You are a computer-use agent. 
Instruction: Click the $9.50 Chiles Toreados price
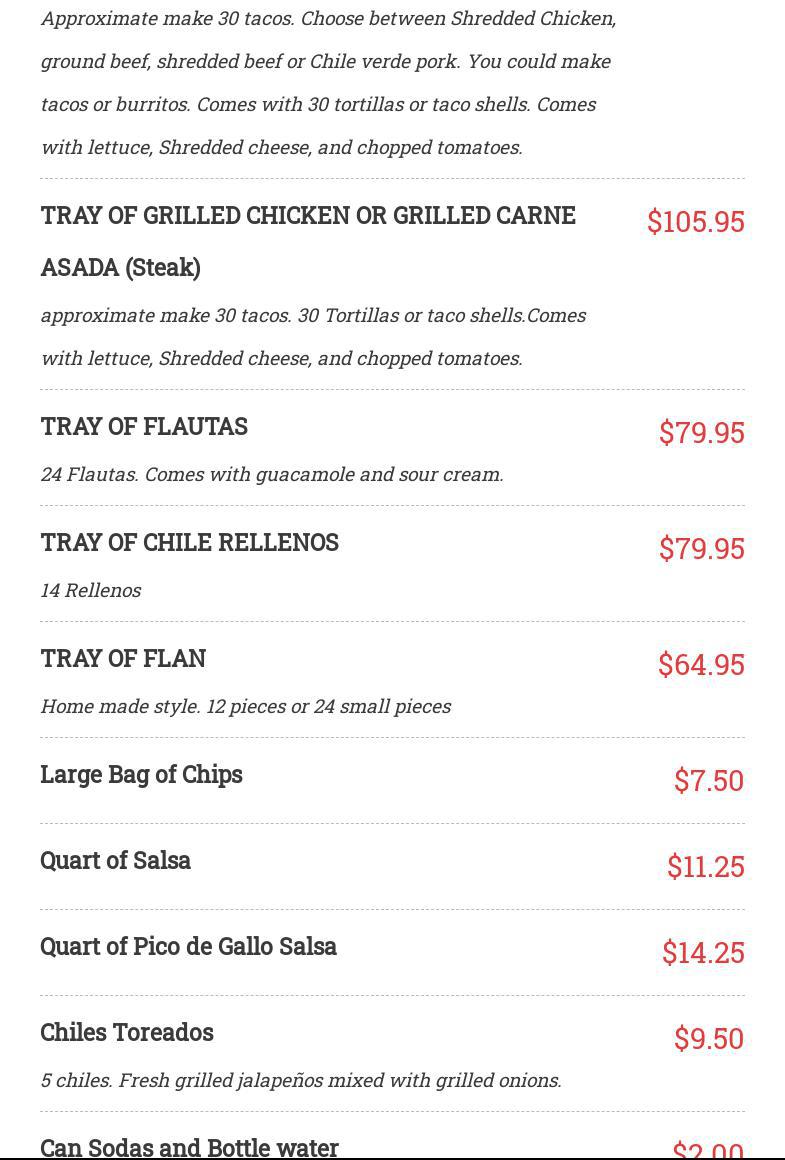click(x=708, y=1038)
